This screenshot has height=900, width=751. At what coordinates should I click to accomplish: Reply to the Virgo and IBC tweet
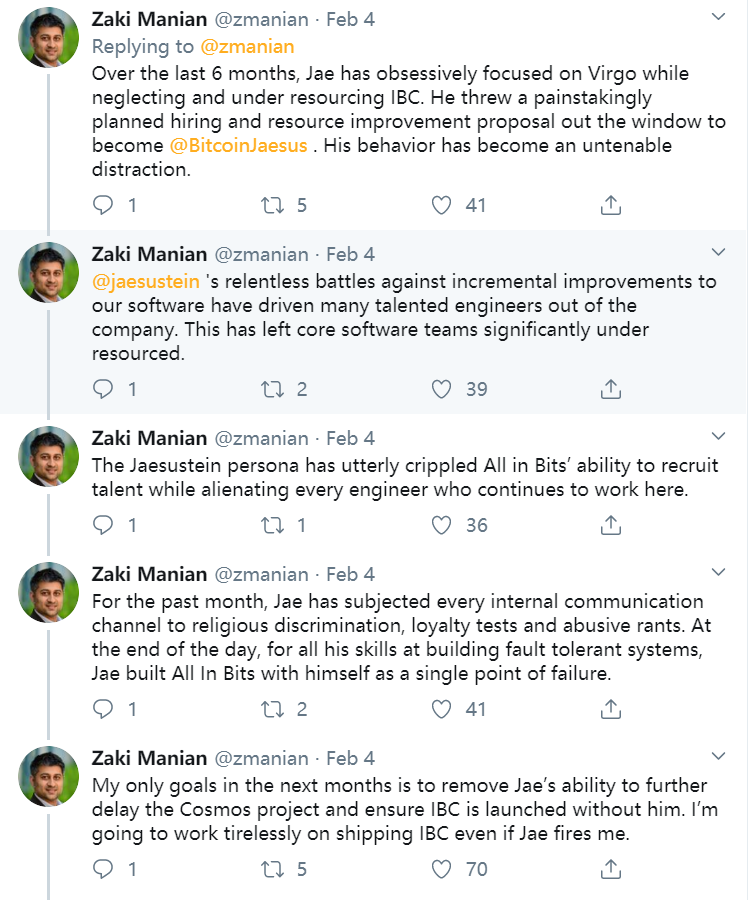[x=103, y=205]
